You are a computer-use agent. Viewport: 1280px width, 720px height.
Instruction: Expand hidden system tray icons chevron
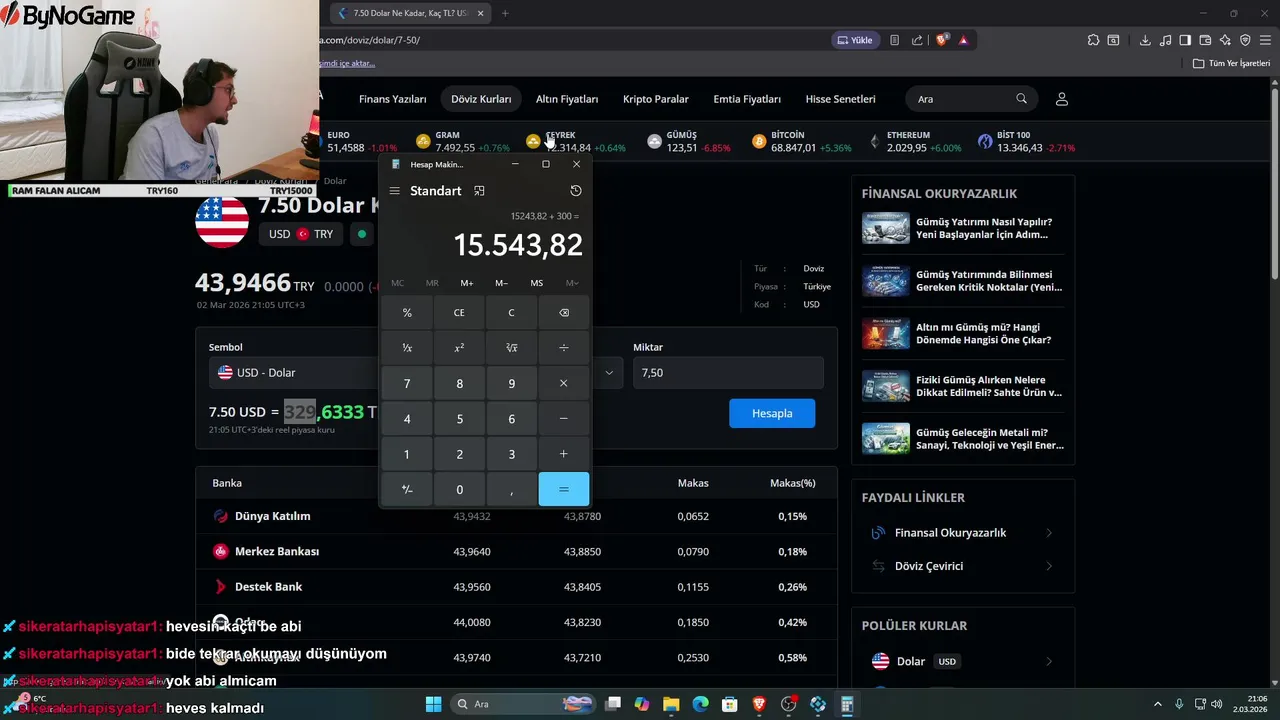tap(1160, 704)
